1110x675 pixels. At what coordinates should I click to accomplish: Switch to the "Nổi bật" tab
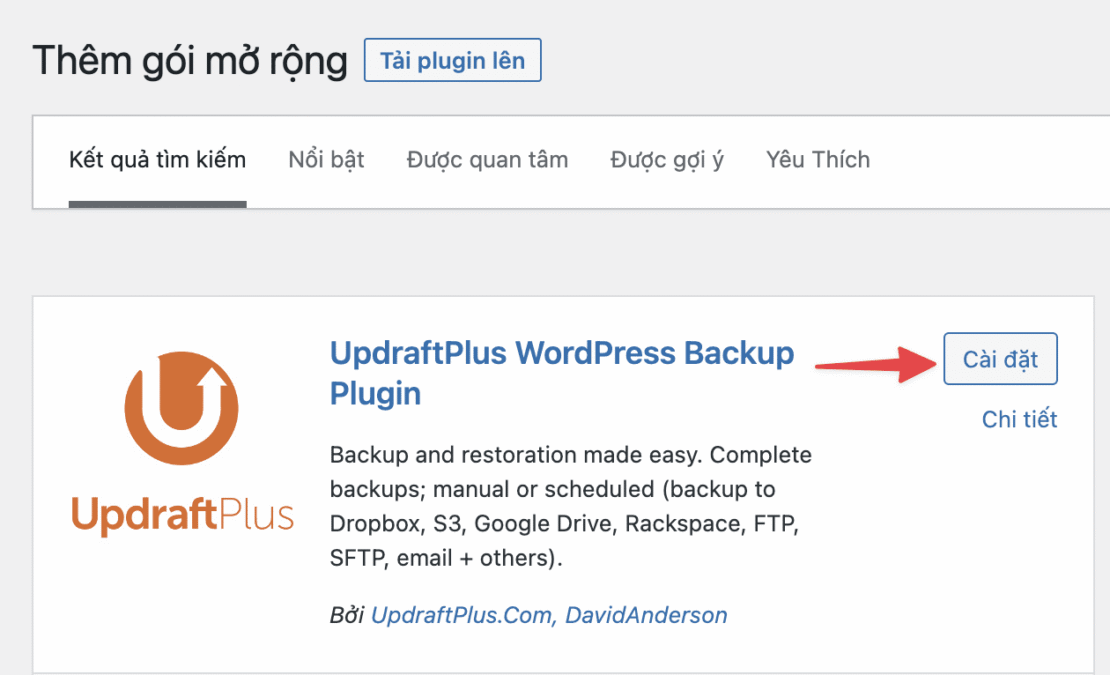(x=326, y=160)
